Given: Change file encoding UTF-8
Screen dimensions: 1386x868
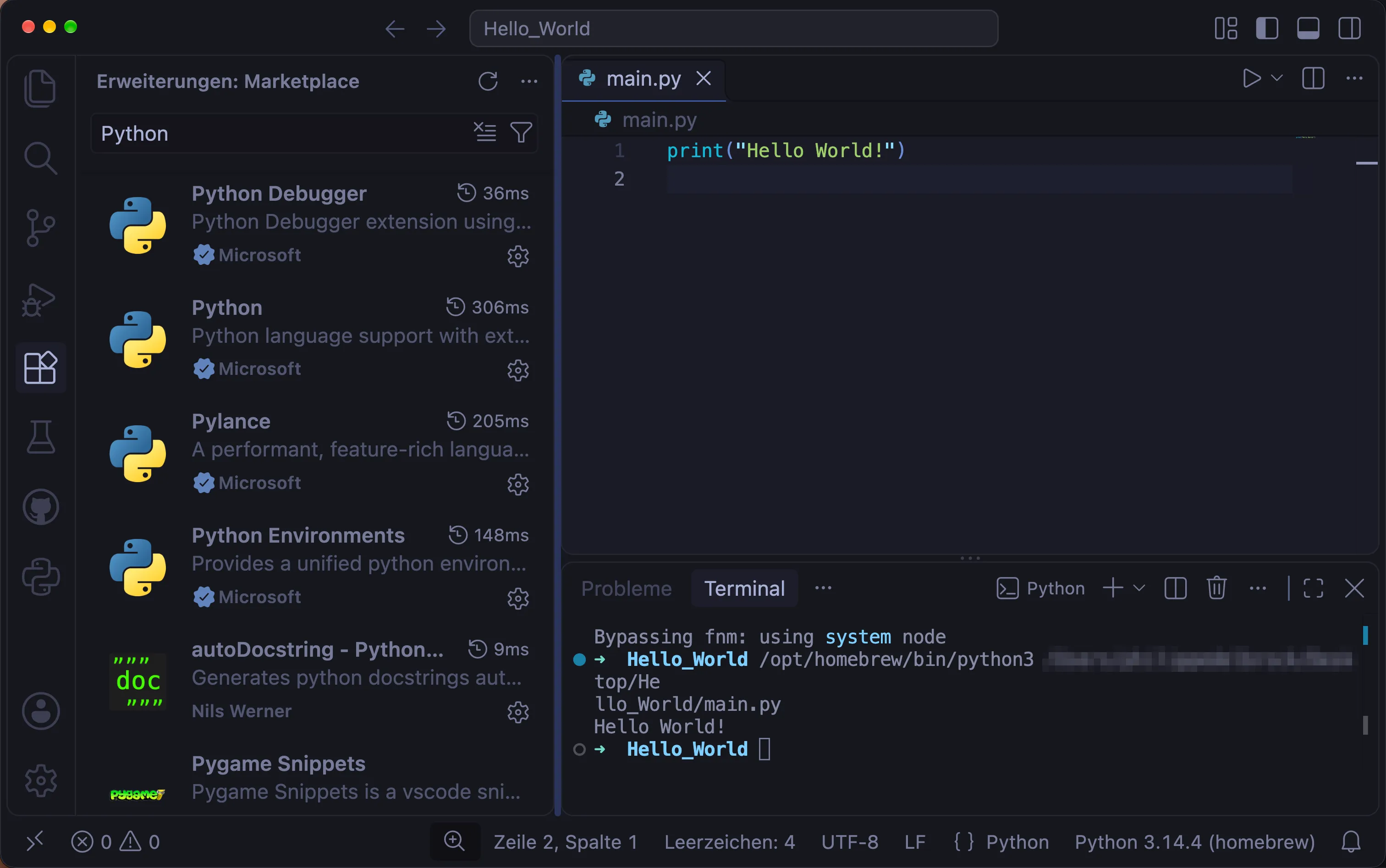Looking at the screenshot, I should pyautogui.click(x=850, y=842).
